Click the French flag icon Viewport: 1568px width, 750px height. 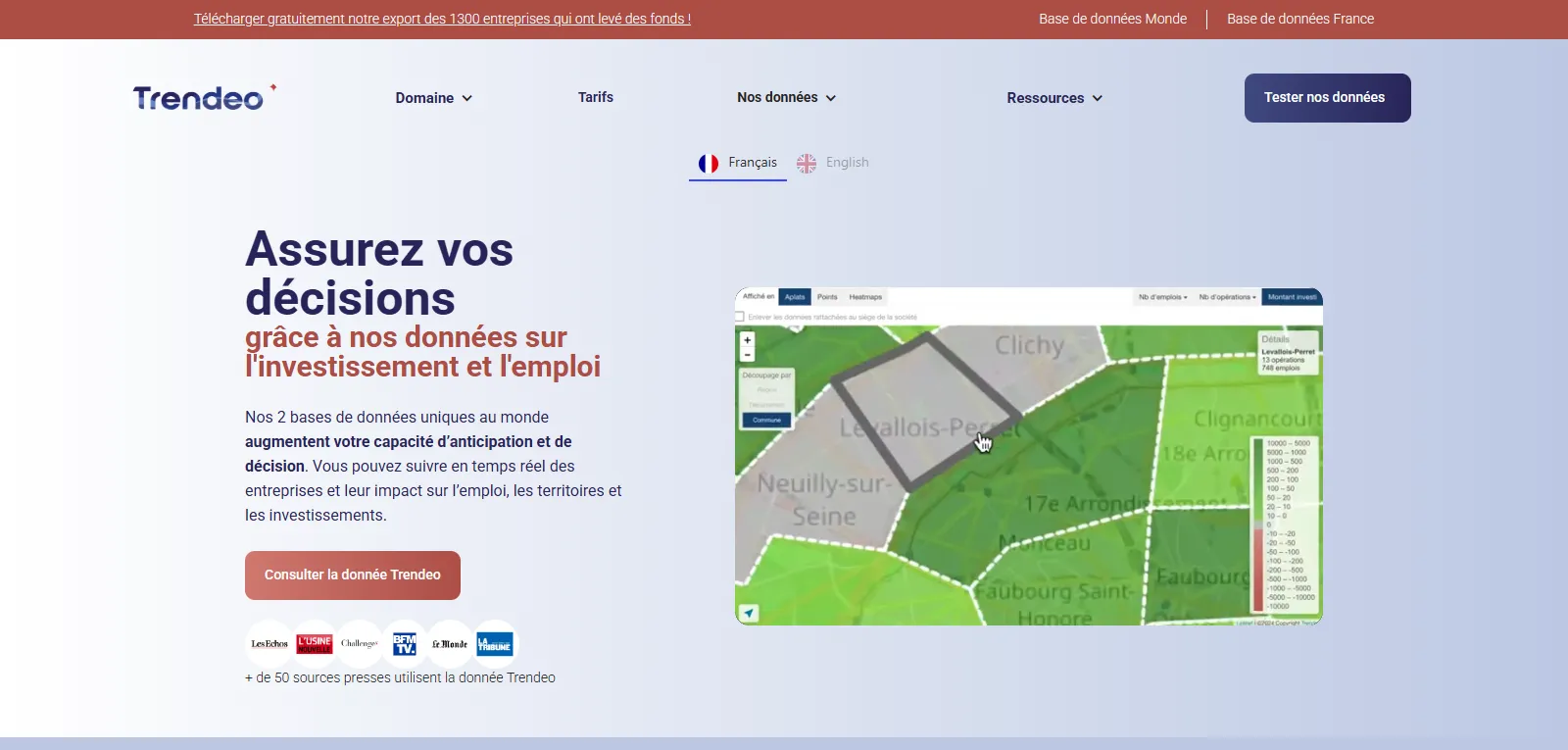pyautogui.click(x=709, y=163)
